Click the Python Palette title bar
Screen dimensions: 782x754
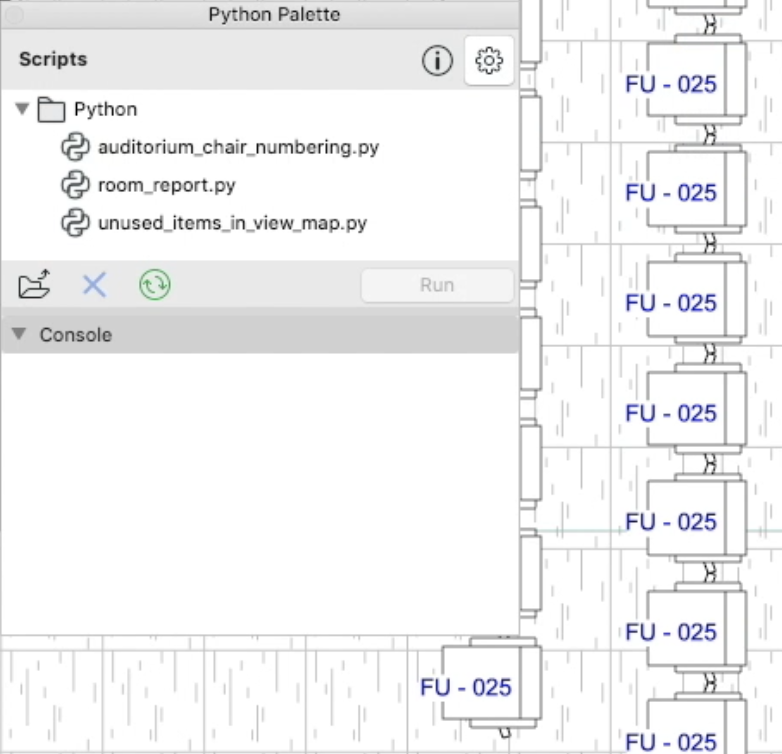pos(273,14)
